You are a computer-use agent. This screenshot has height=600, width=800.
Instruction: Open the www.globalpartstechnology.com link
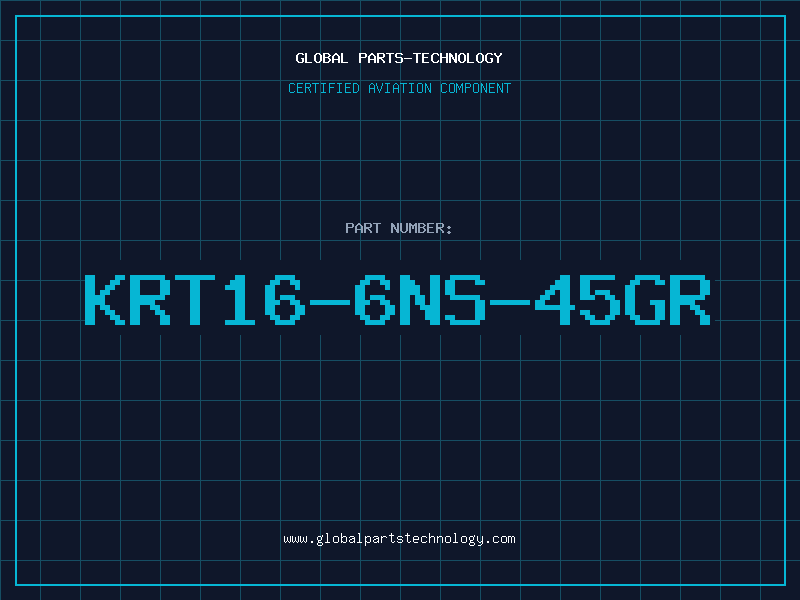[x=399, y=539]
